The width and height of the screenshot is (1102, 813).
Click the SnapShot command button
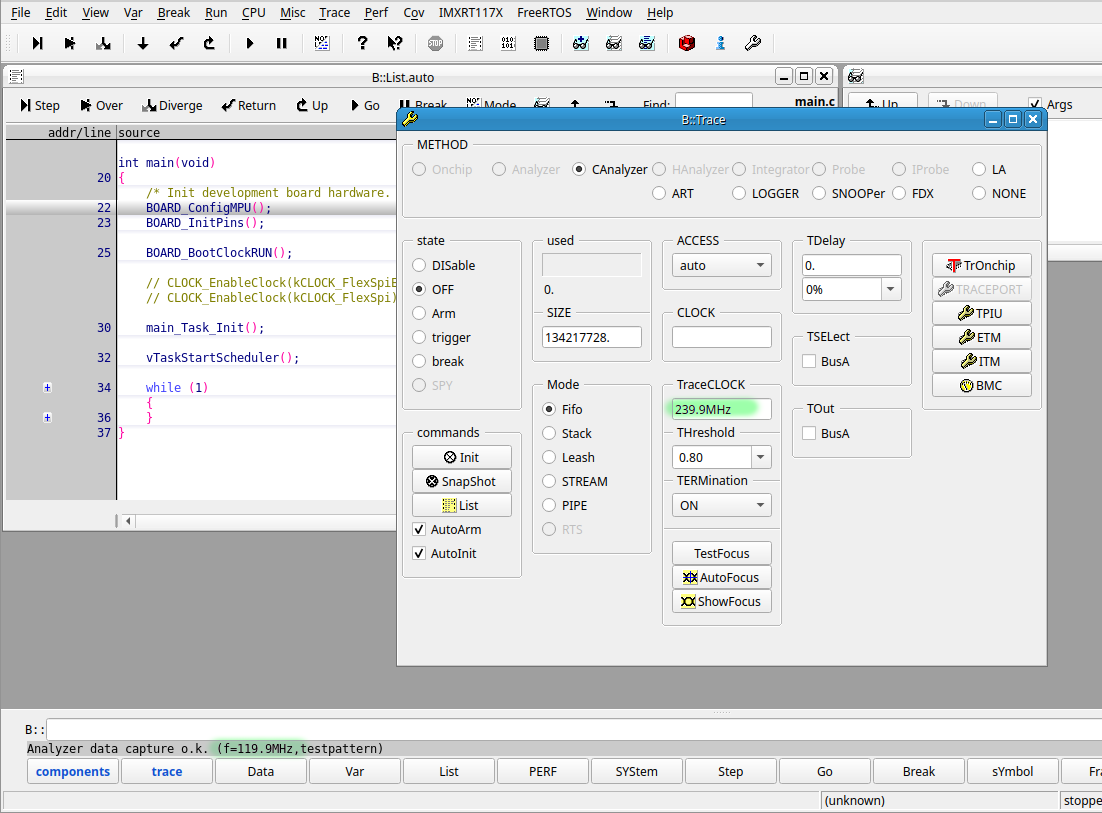(x=461, y=481)
